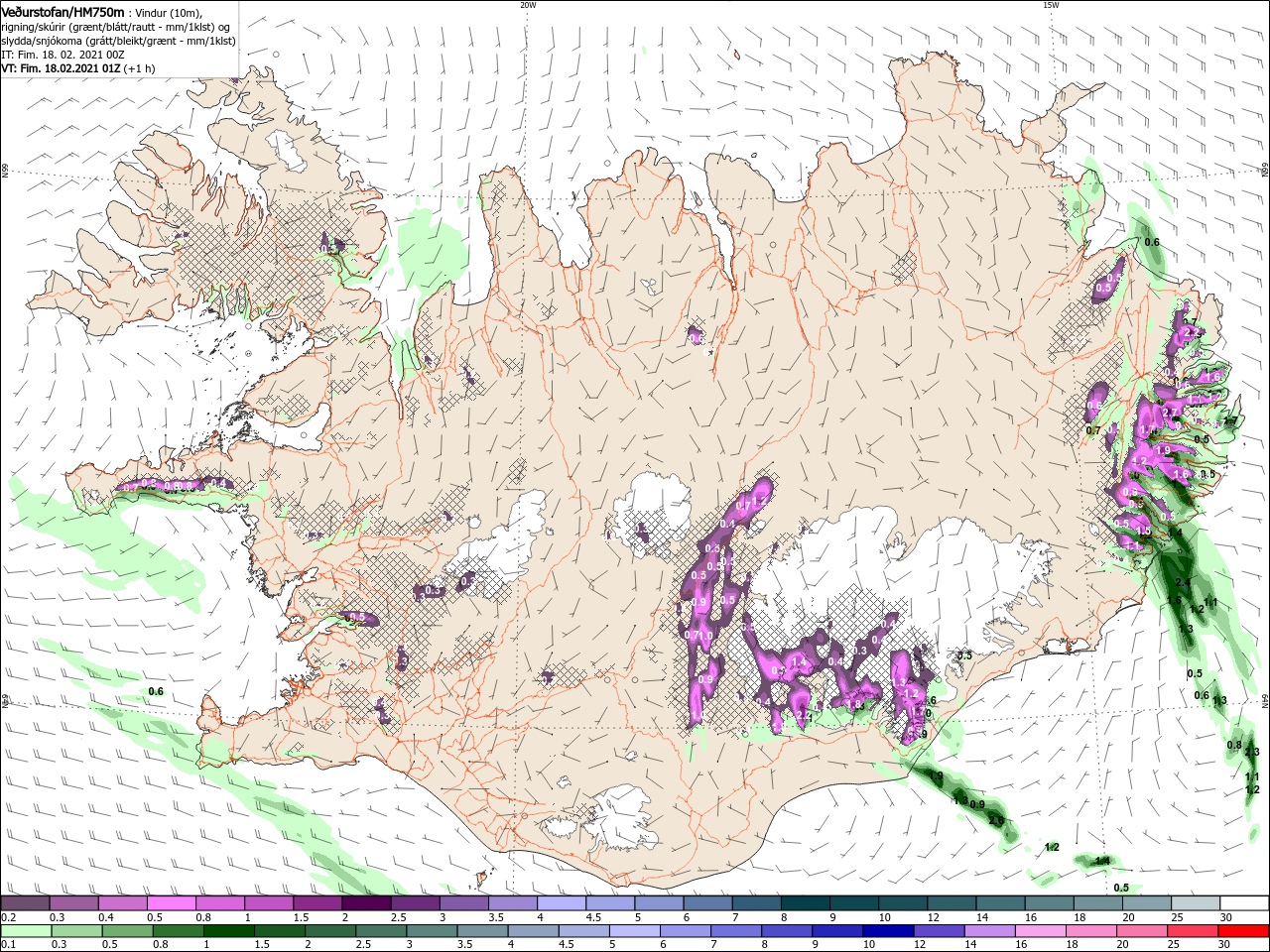Select the bright red 30 swatch in rain scale
This screenshot has height=952, width=1270.
click(x=1243, y=931)
